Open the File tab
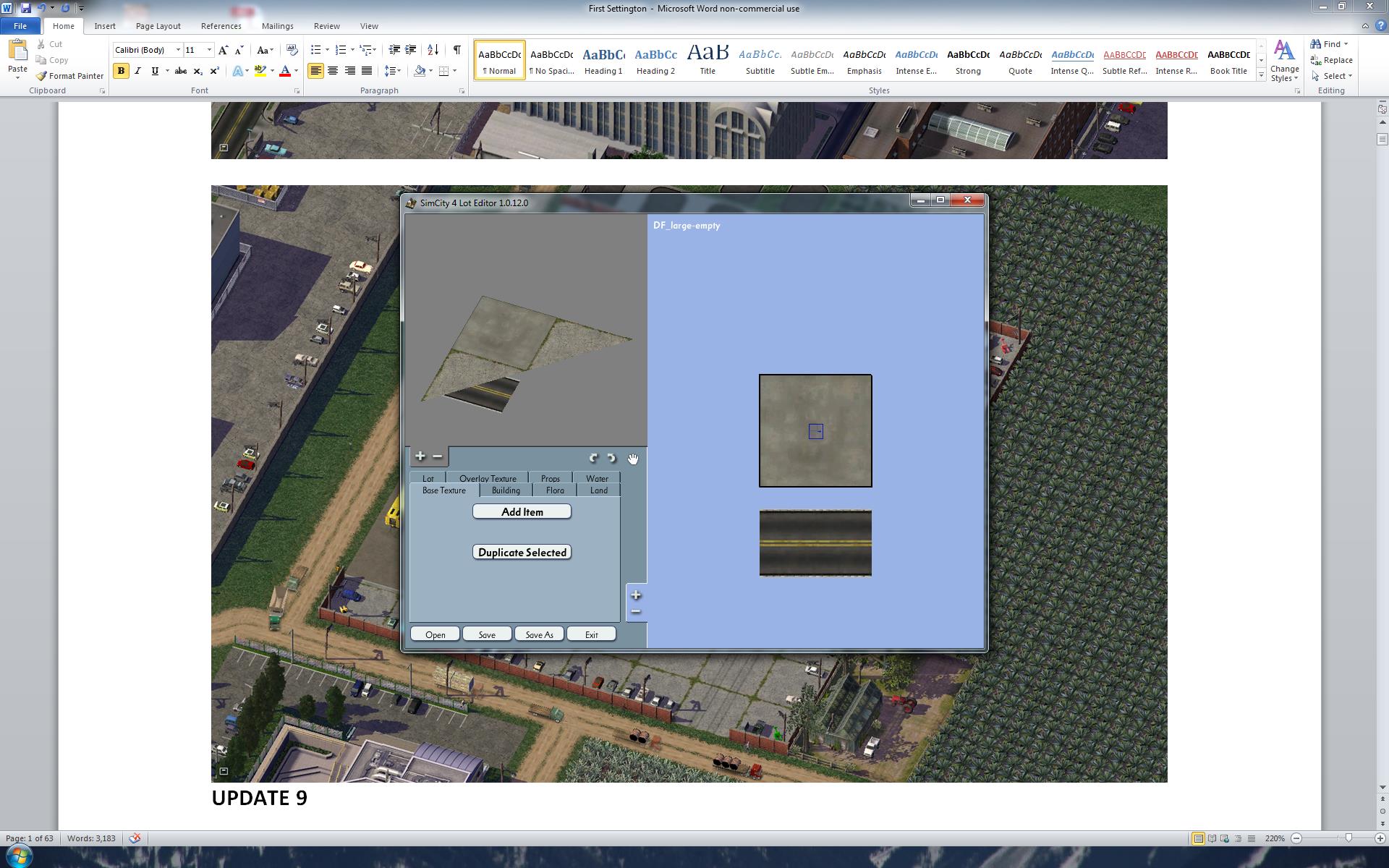1389x868 pixels. pyautogui.click(x=20, y=26)
